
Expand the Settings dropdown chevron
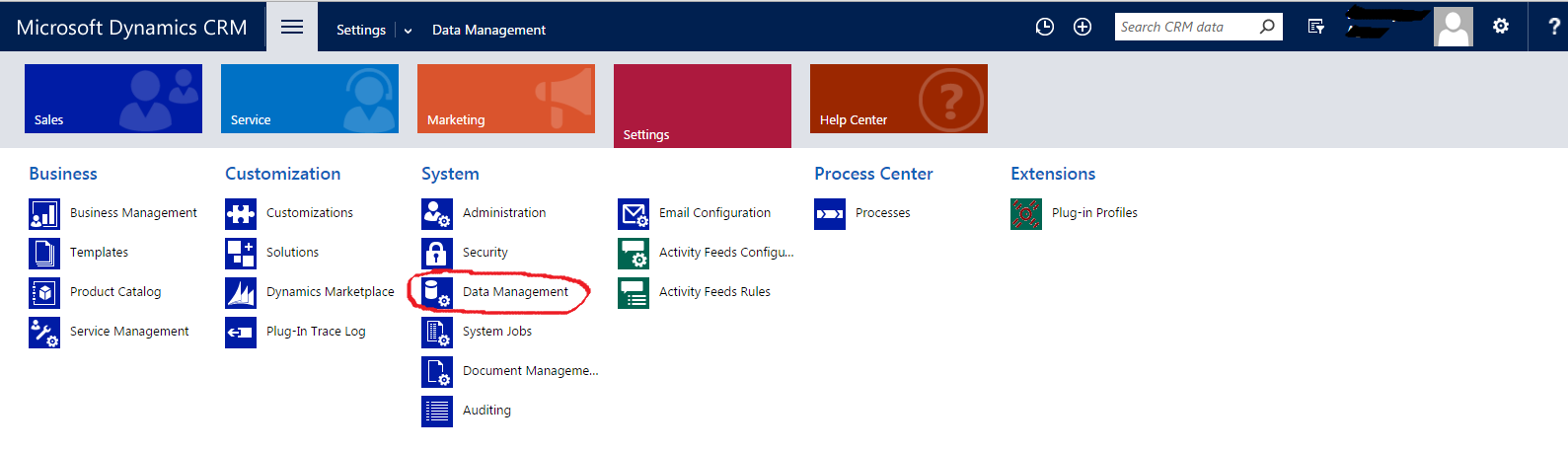click(408, 31)
